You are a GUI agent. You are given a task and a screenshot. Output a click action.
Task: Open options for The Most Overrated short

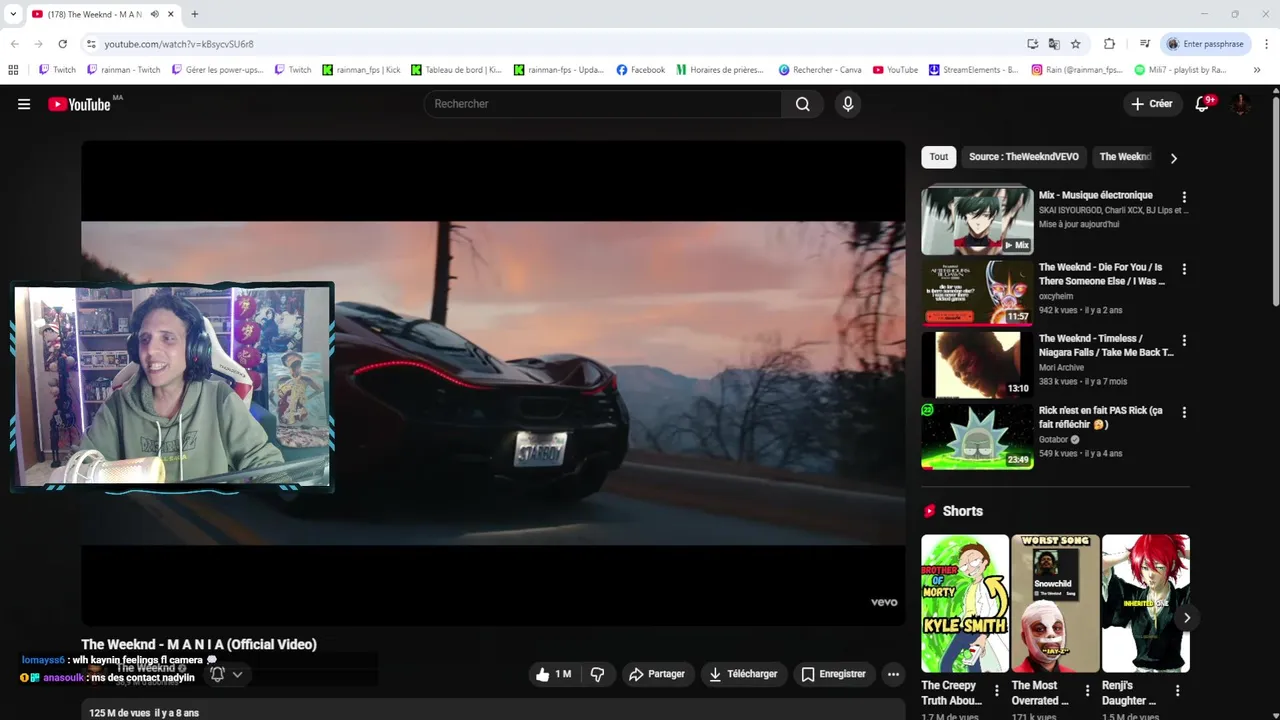click(x=1087, y=690)
